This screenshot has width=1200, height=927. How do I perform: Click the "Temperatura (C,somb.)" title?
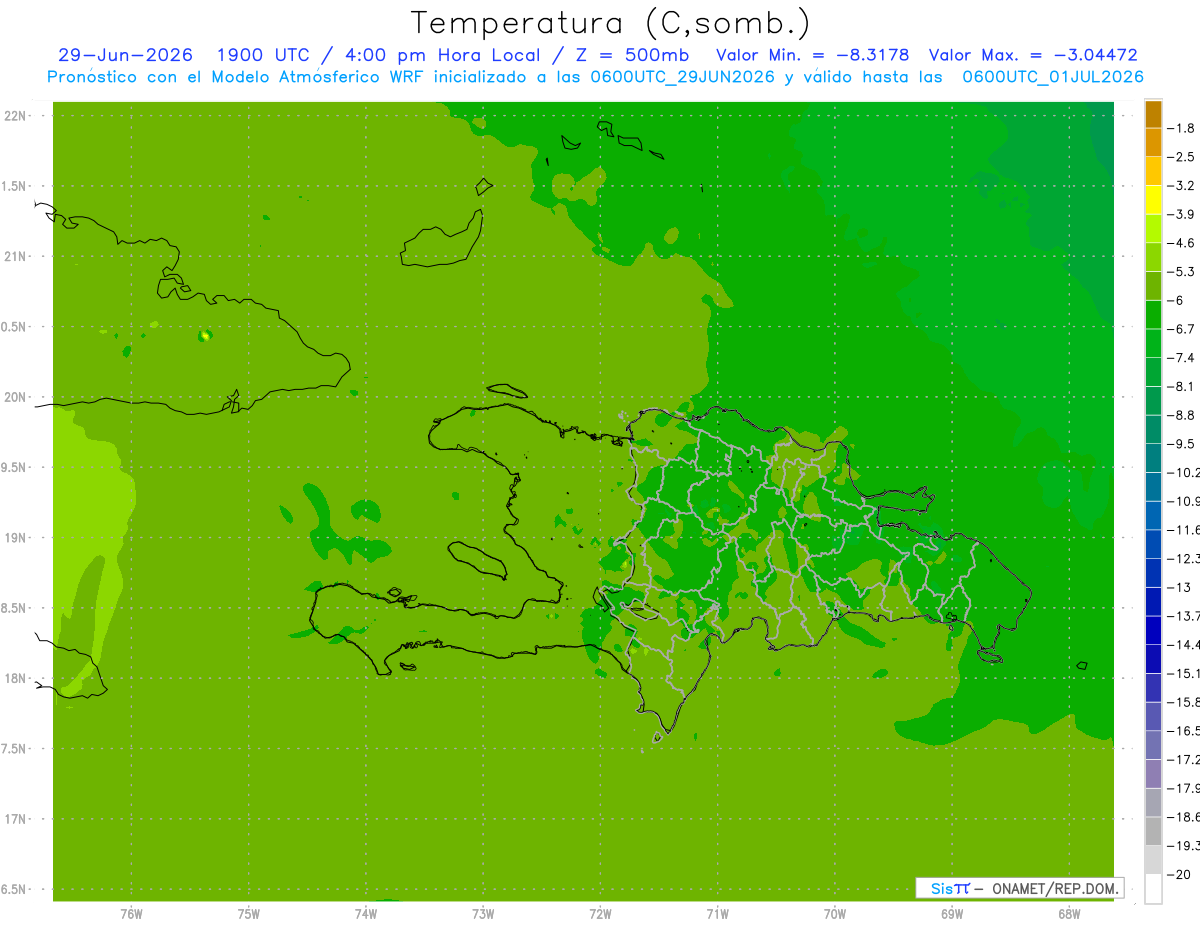click(611, 23)
